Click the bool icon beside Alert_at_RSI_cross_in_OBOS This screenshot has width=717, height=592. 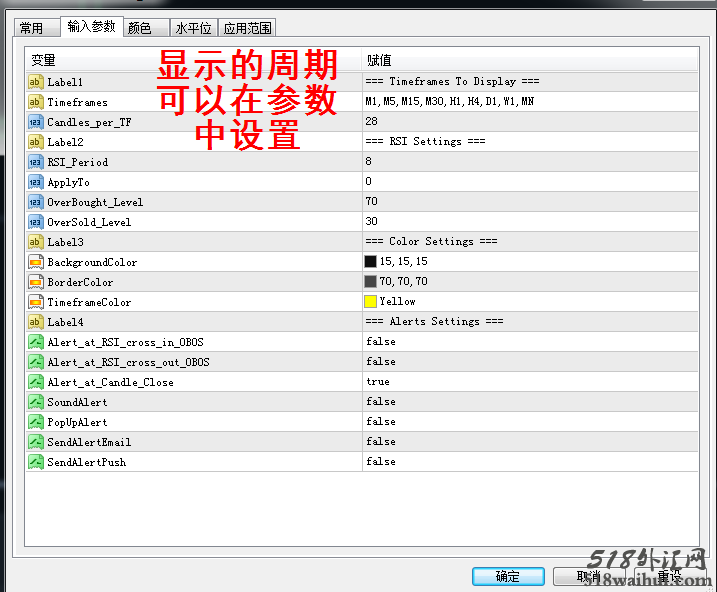36,342
